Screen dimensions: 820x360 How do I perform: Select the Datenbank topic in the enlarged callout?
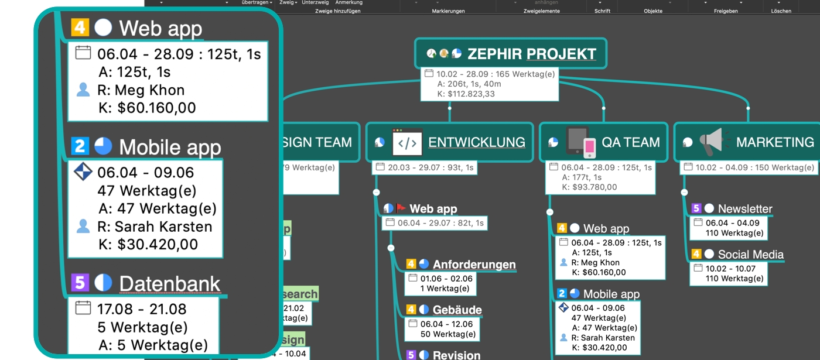tap(169, 284)
